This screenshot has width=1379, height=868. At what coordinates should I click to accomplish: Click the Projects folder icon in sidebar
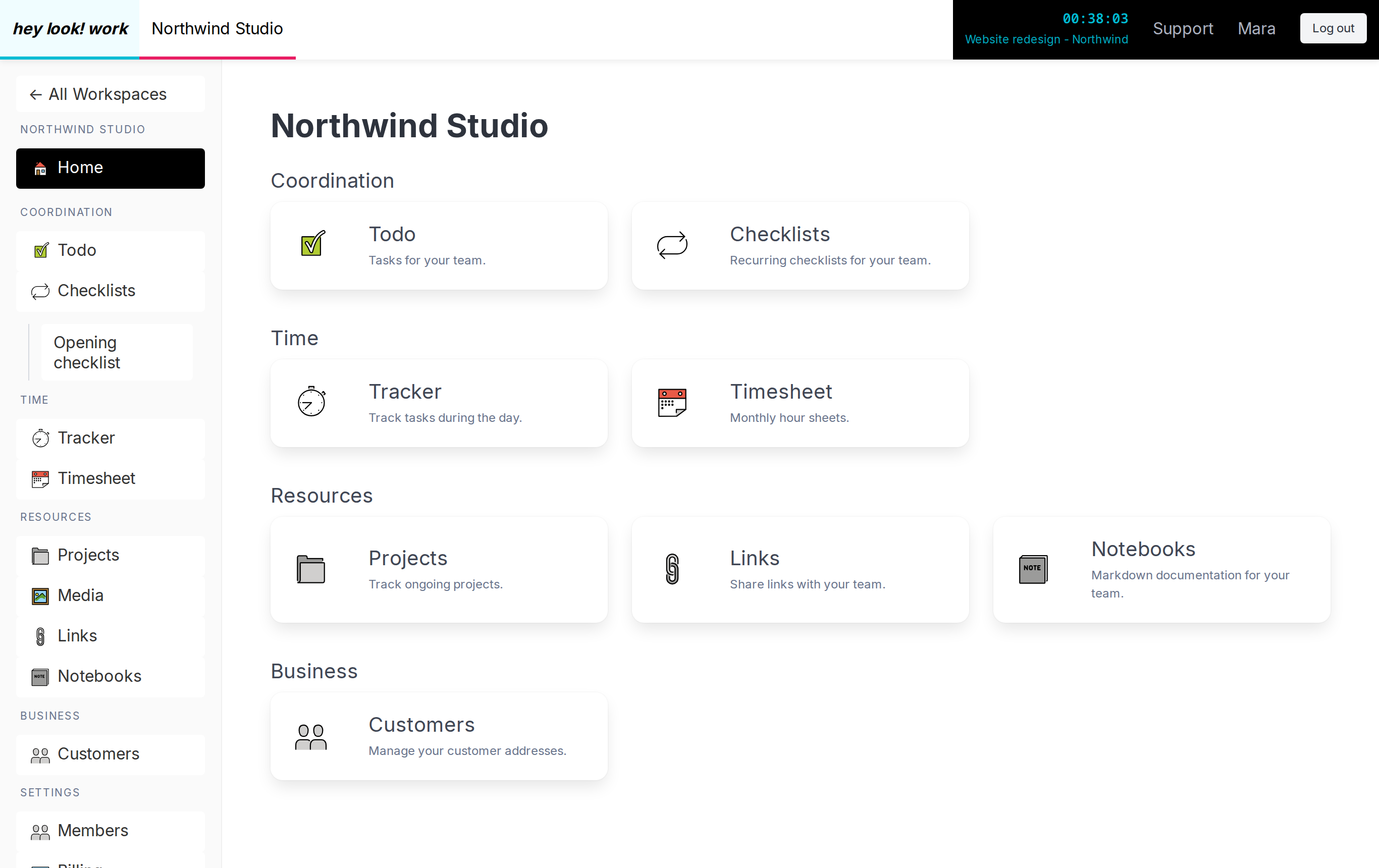(x=40, y=556)
